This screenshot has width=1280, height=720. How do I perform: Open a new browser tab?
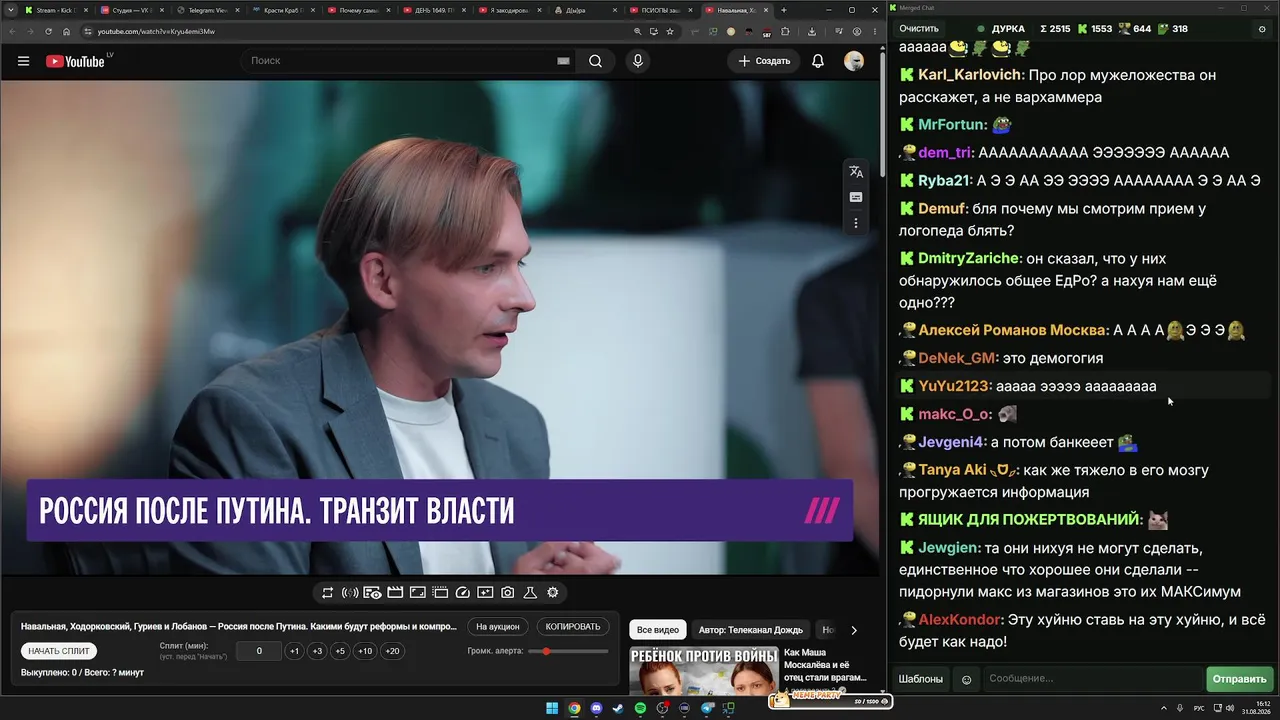pos(784,10)
